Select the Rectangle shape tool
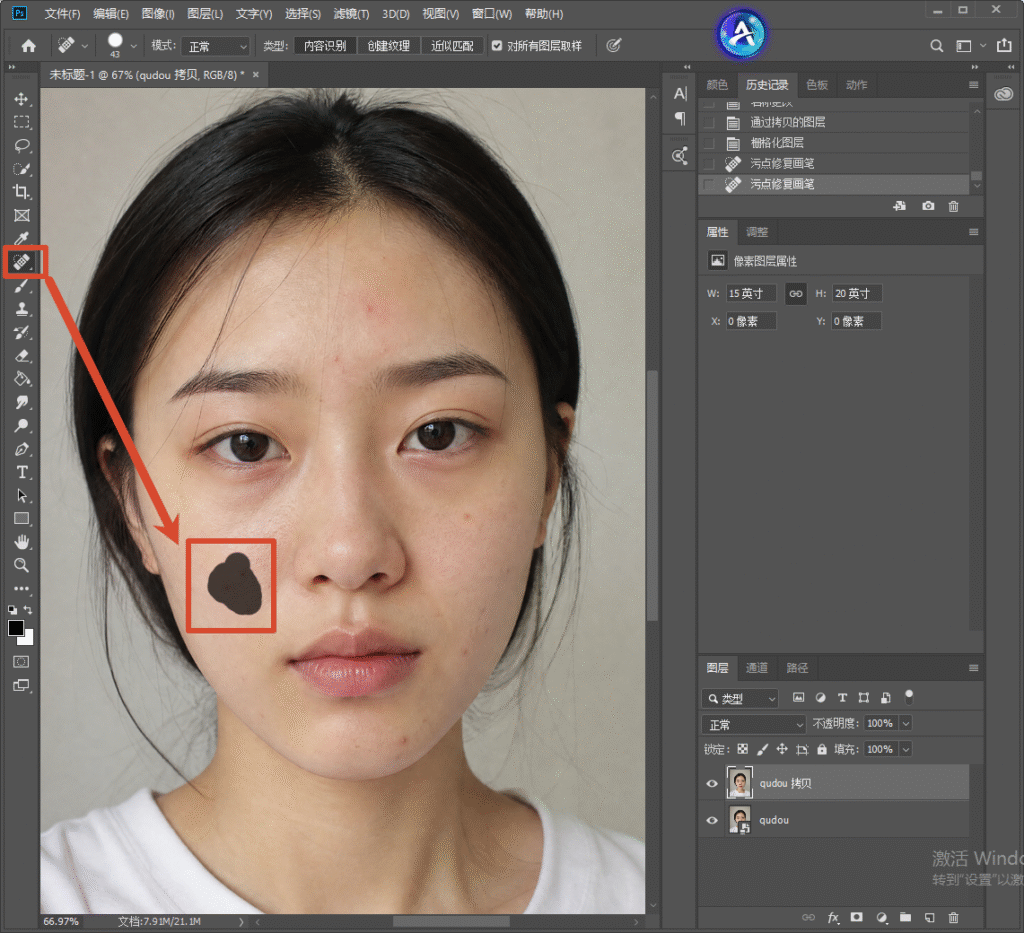Screen dimensions: 1024x933 tap(22, 519)
